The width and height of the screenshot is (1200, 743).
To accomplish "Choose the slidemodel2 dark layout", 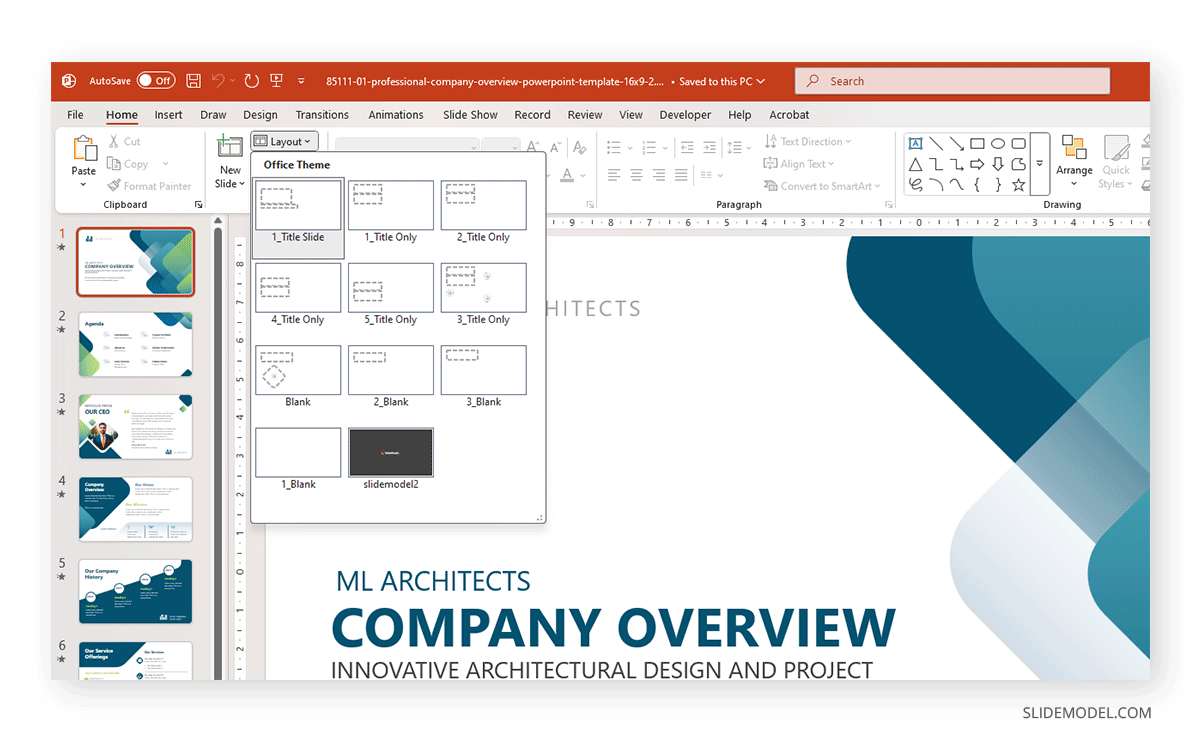I will (391, 453).
